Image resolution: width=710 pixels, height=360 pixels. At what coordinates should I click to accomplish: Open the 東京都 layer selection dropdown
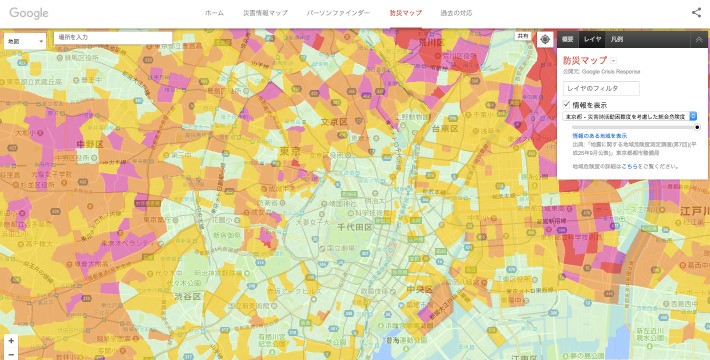(629, 116)
